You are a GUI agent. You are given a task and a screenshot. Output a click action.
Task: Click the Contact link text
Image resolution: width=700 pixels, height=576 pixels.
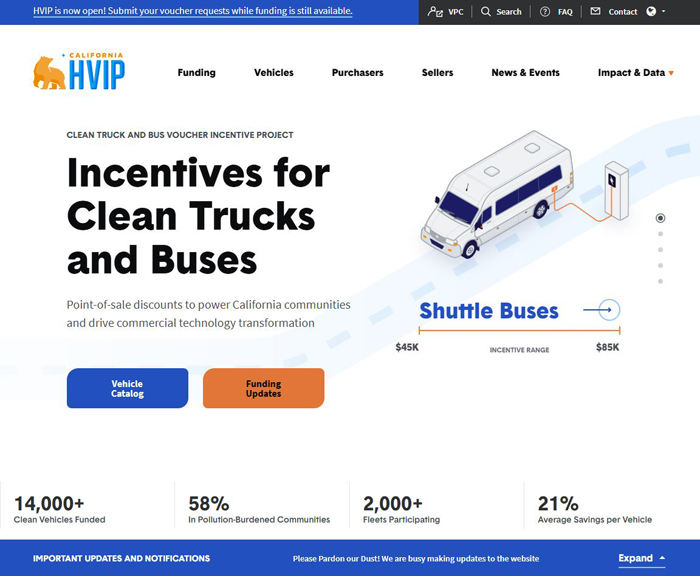(x=623, y=12)
